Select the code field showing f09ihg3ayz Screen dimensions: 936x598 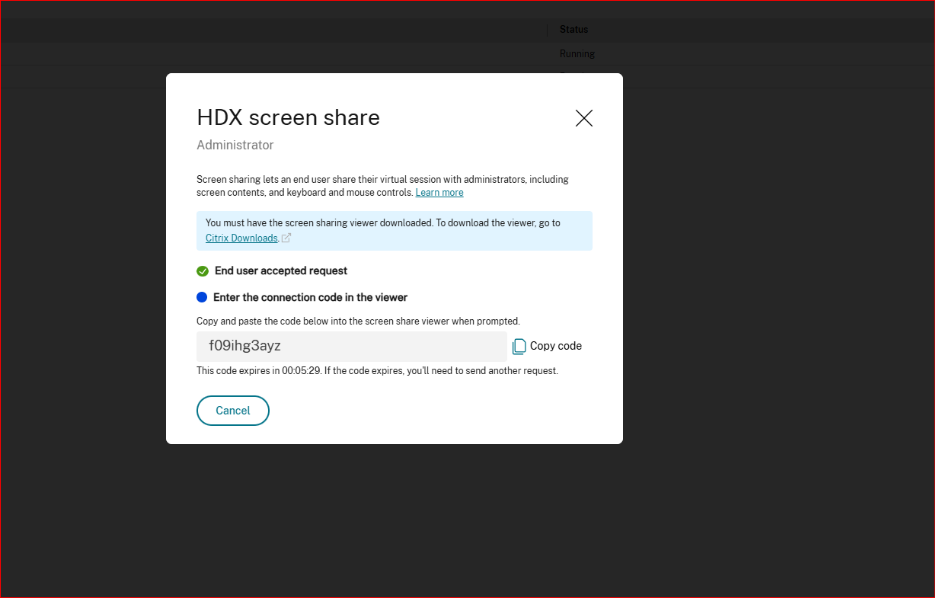[350, 346]
